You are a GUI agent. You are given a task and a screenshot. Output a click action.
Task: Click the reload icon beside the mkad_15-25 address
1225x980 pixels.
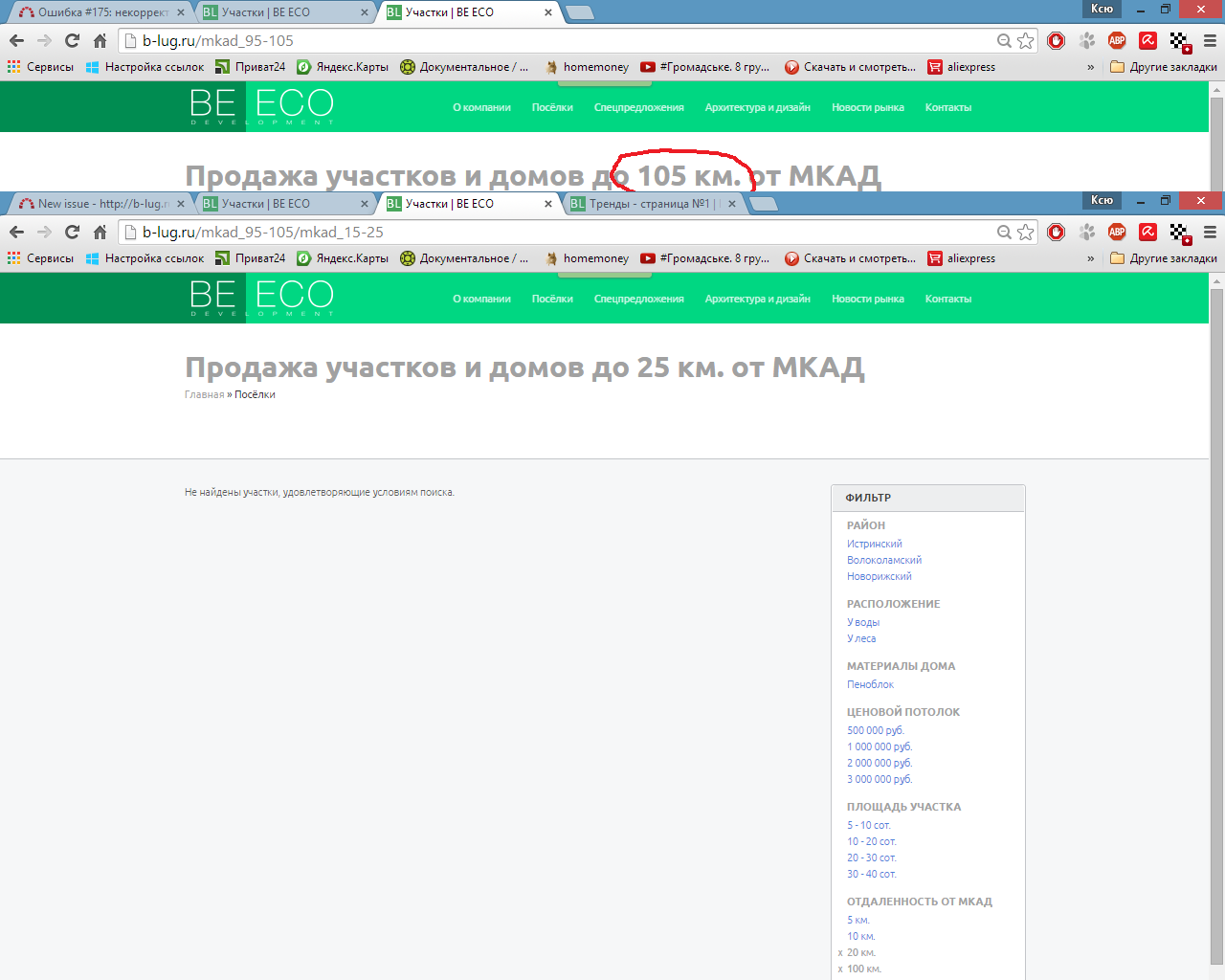pyautogui.click(x=72, y=233)
